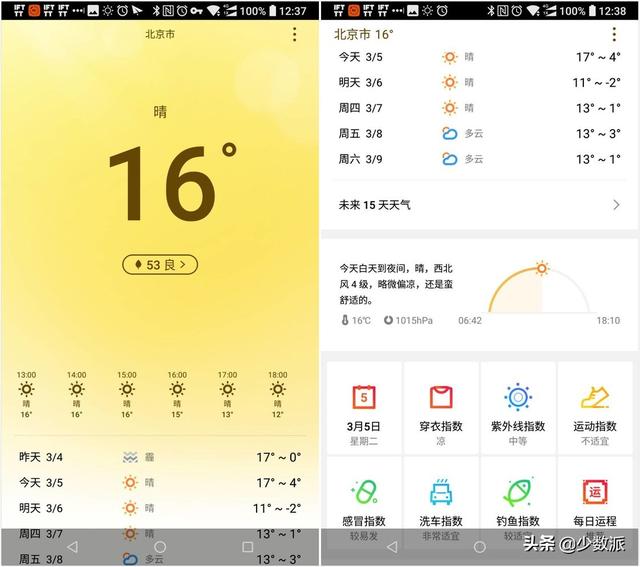Open the 未来 15 天天气 forecast link

[x=479, y=205]
